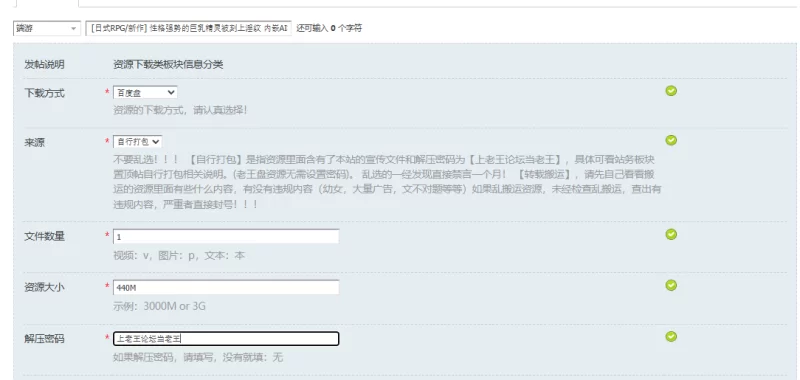Click hint 如果解压密码，请填写，没有就填：无
This screenshot has height=380, width=800.
click(198, 358)
